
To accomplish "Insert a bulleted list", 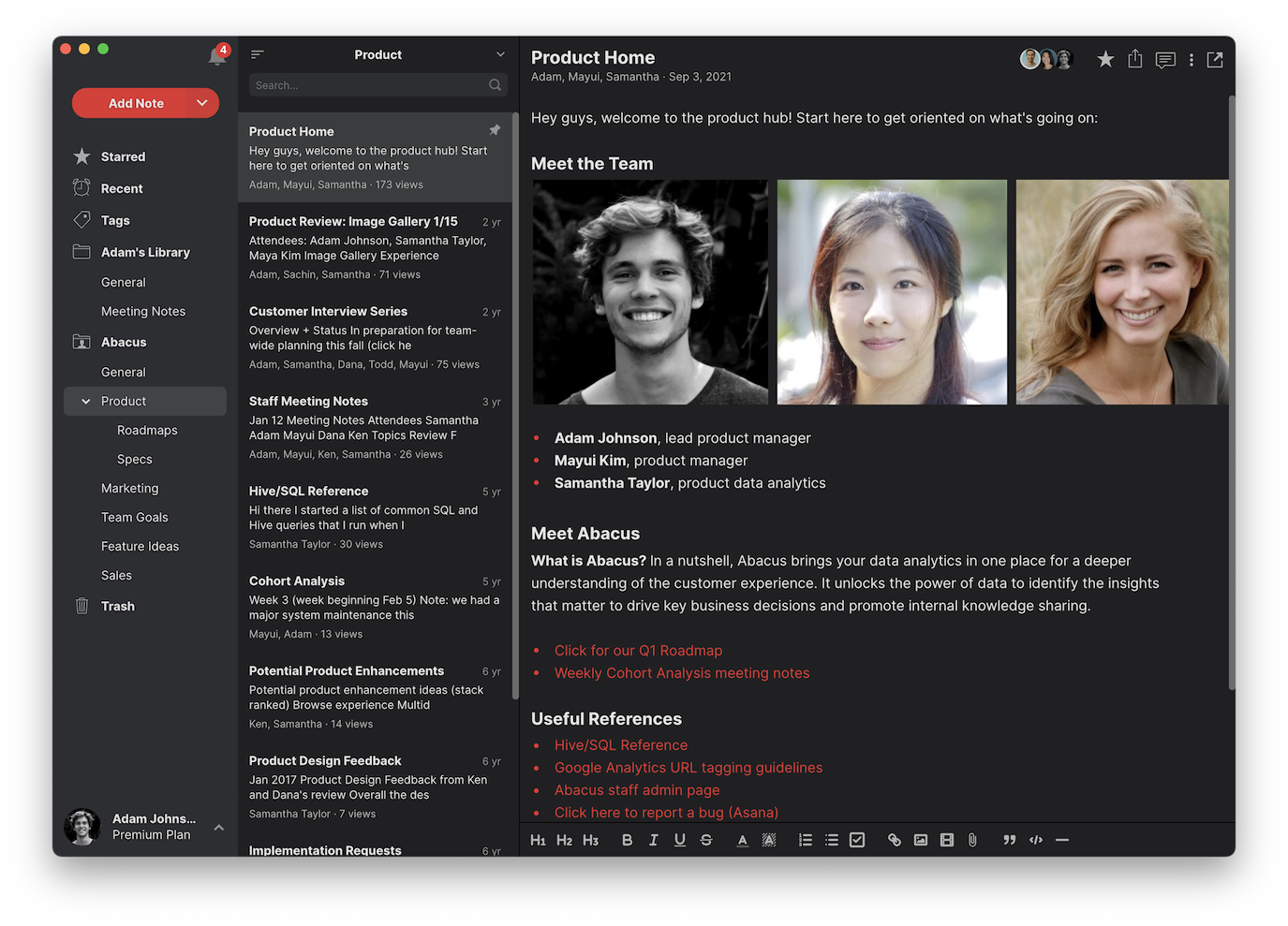I will click(832, 840).
